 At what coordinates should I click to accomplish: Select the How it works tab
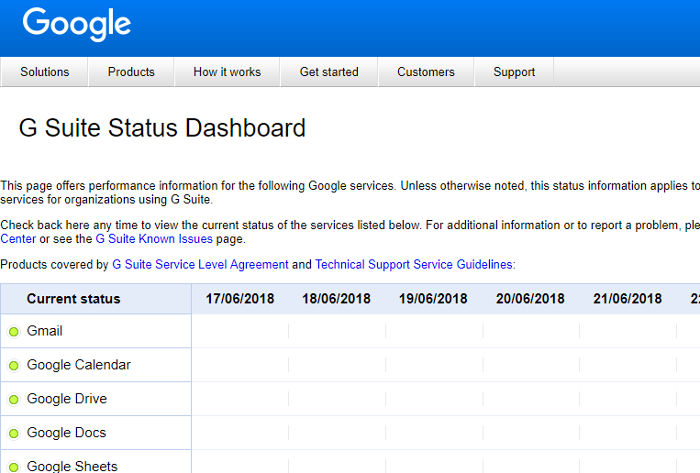pyautogui.click(x=227, y=72)
